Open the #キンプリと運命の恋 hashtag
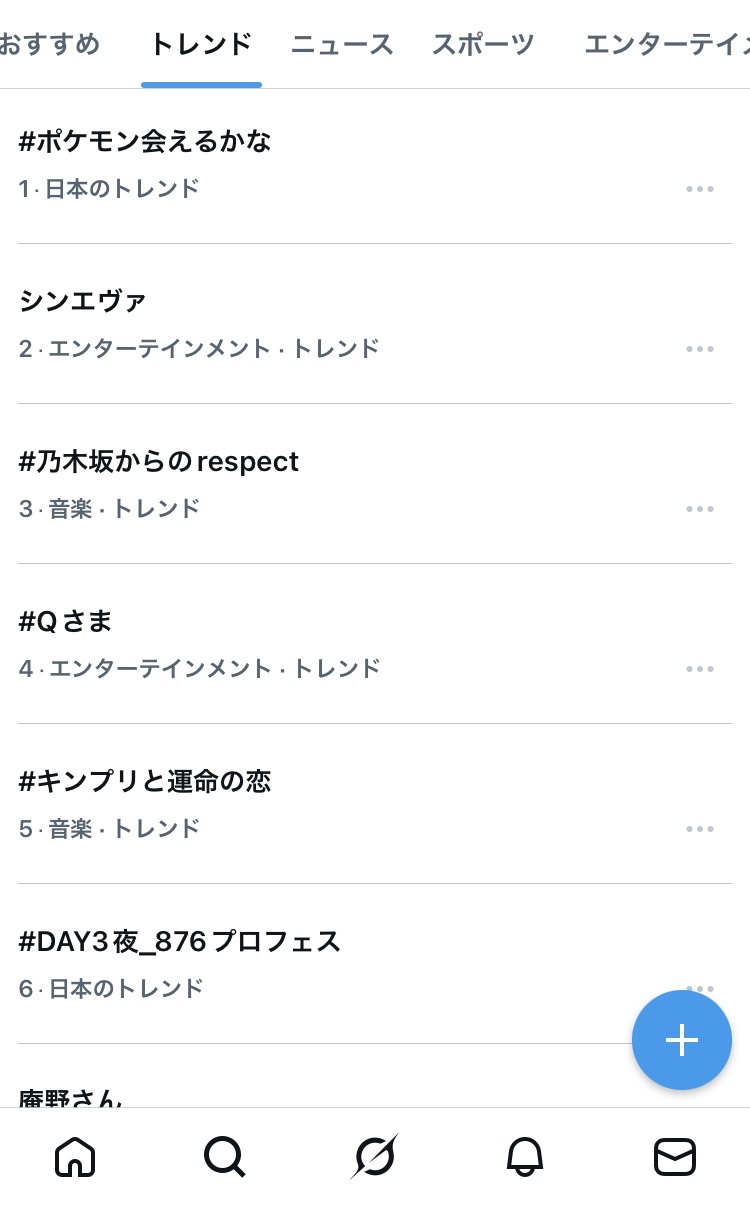This screenshot has width=750, height=1206. tap(146, 782)
